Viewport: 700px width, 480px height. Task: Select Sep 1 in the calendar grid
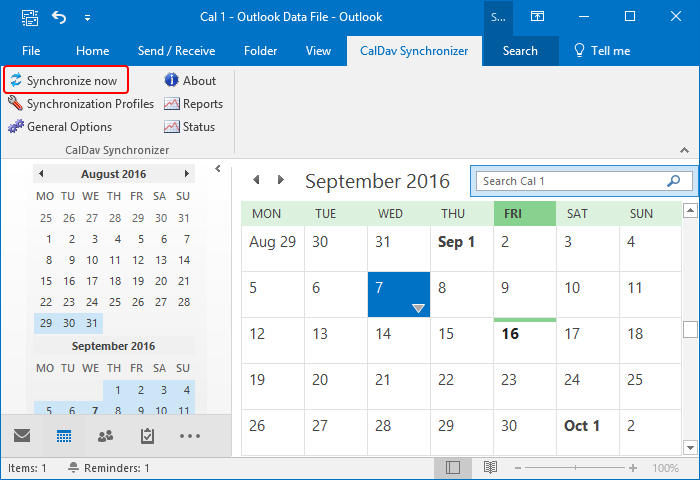[462, 249]
